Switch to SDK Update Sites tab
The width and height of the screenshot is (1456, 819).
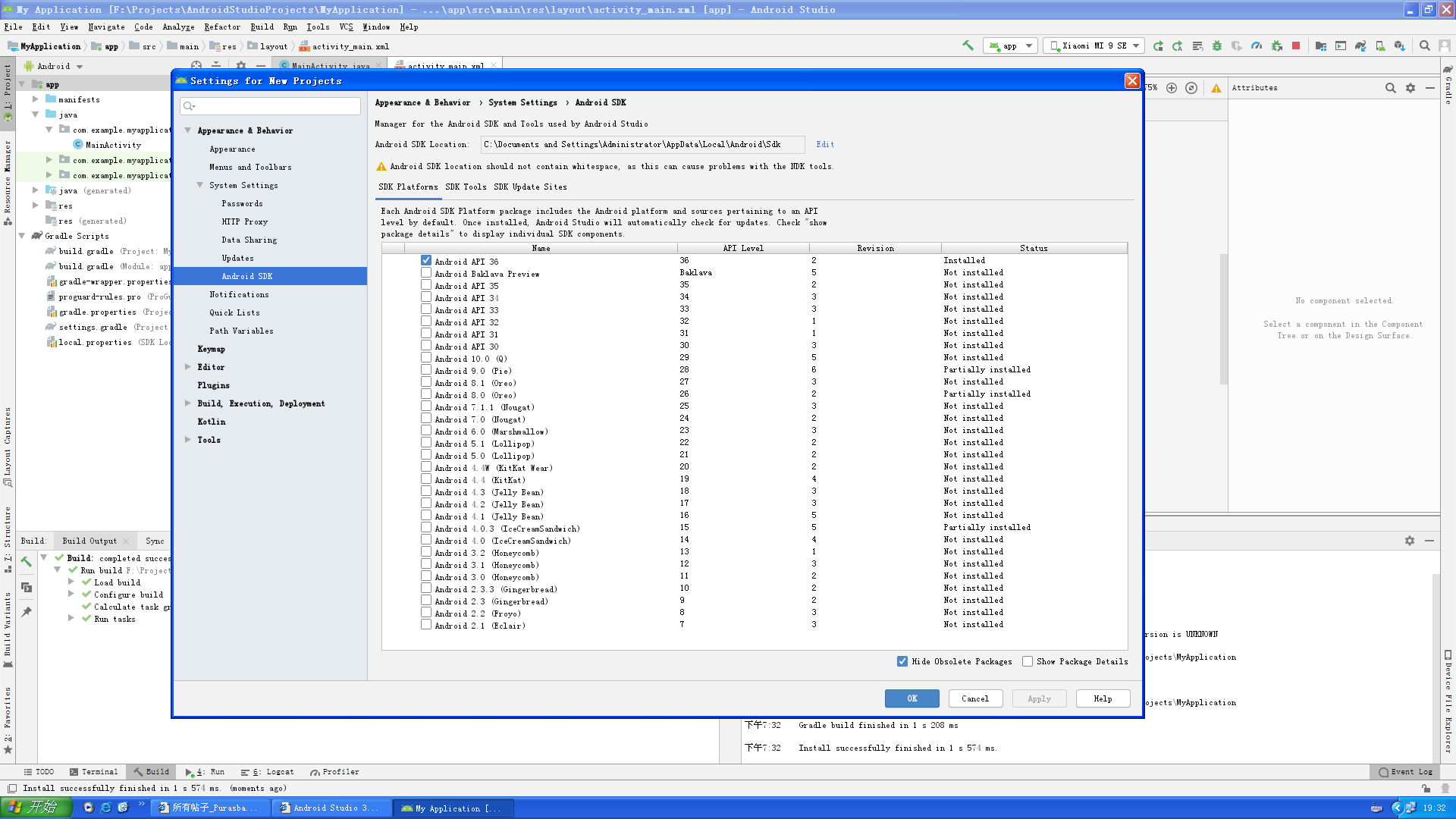click(530, 187)
